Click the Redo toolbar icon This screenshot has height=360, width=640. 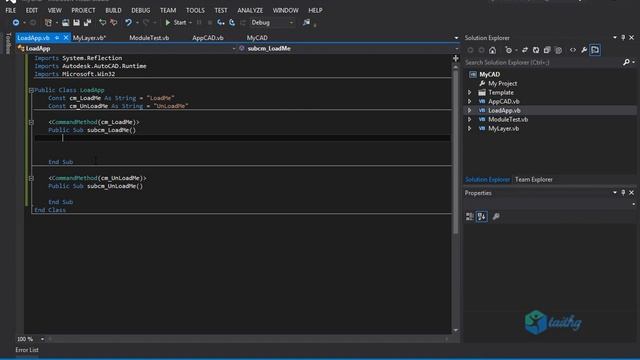point(146,23)
